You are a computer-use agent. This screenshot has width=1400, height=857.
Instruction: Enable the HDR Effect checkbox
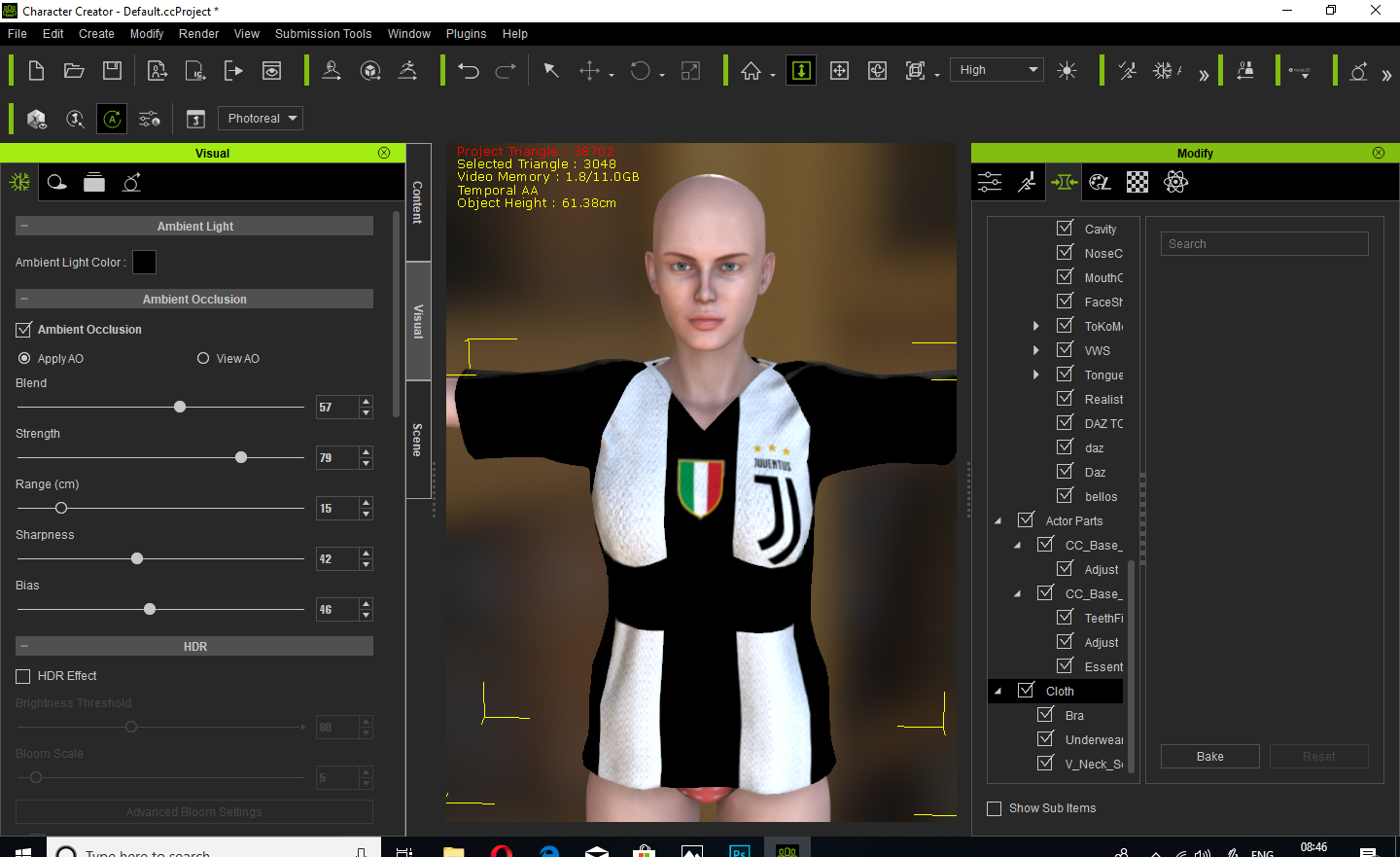point(23,676)
